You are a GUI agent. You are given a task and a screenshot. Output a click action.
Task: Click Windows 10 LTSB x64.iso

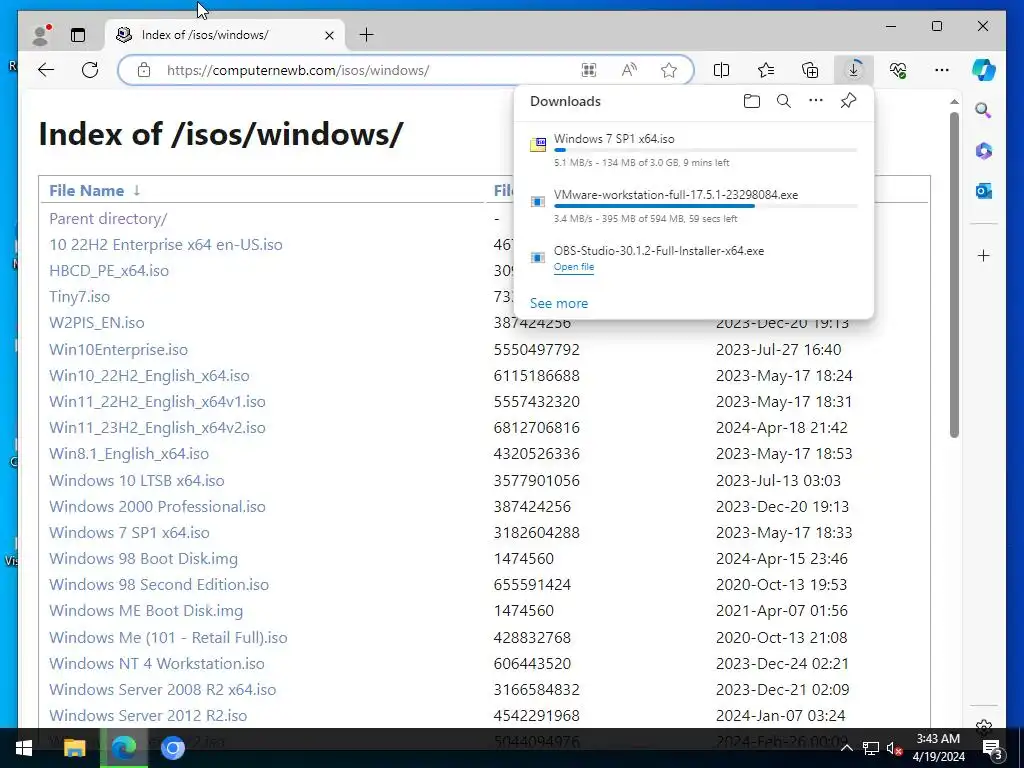coord(136,481)
